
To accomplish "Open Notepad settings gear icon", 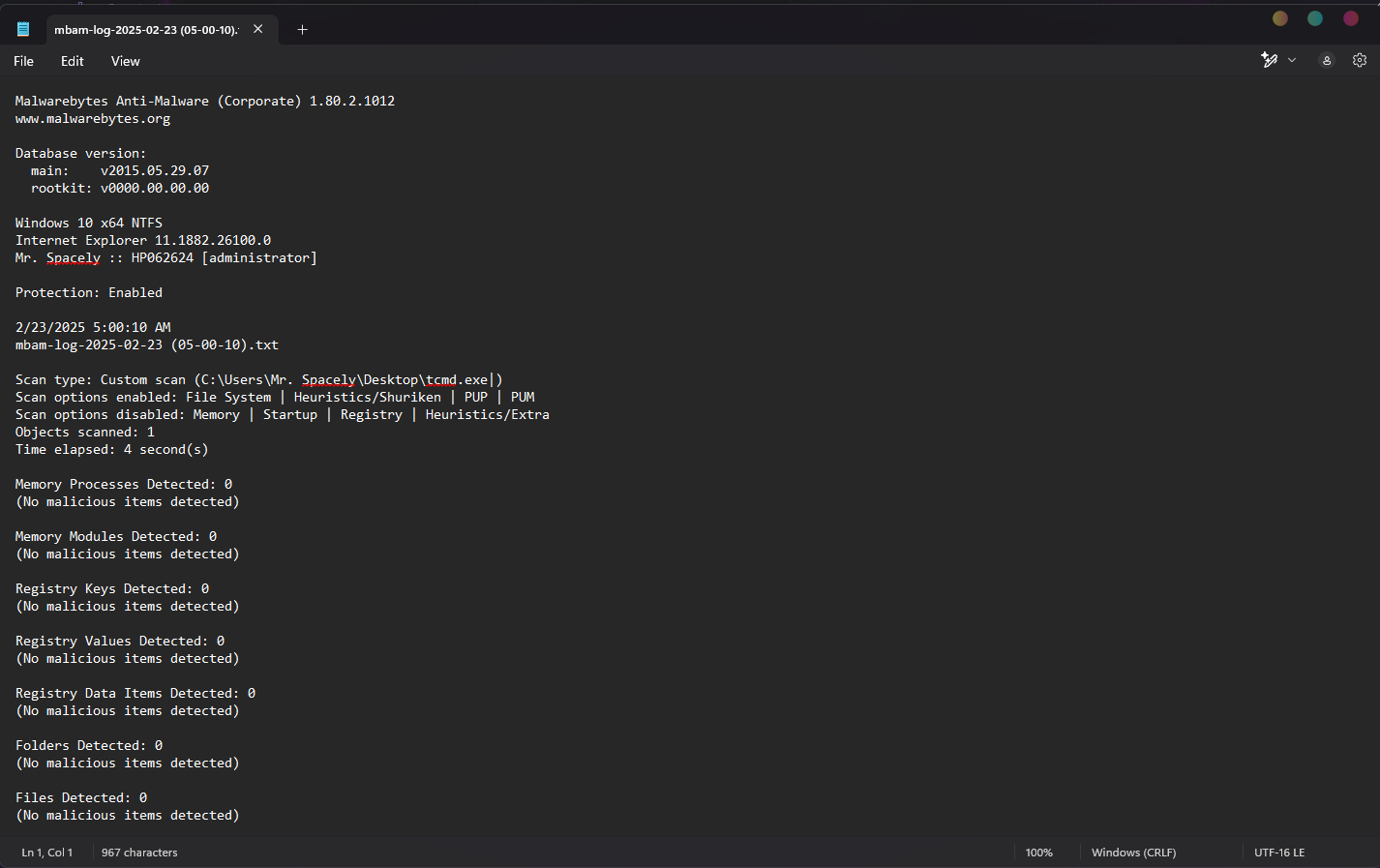I will tap(1360, 60).
